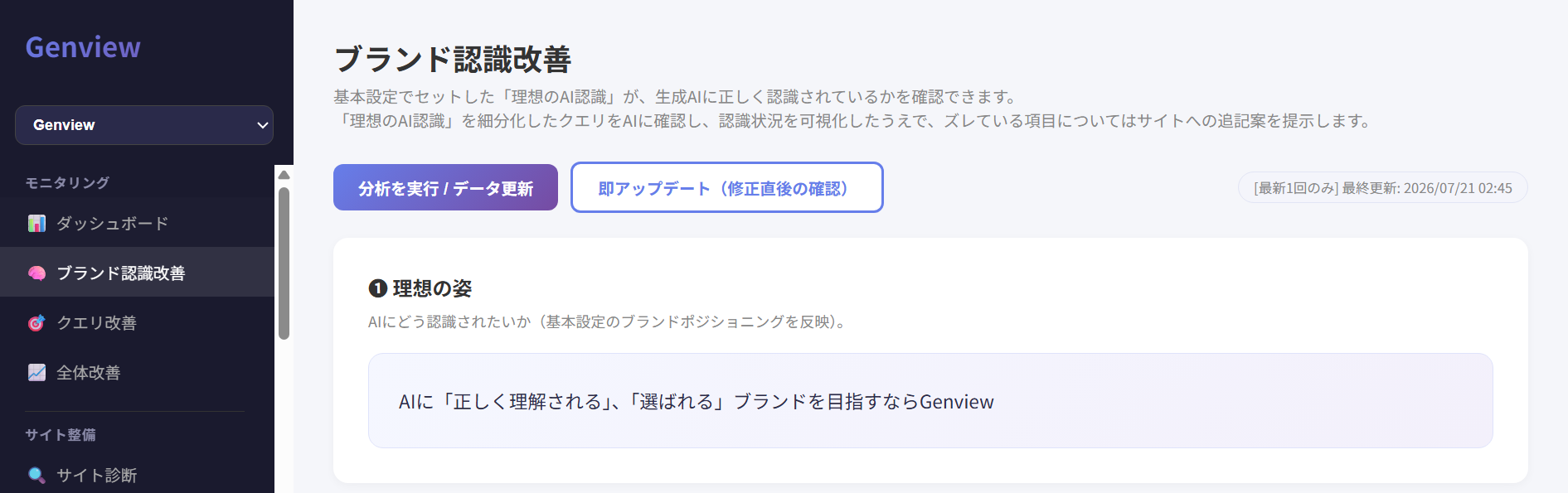Go to クエリ改善 page
1568x493 pixels.
point(137,323)
